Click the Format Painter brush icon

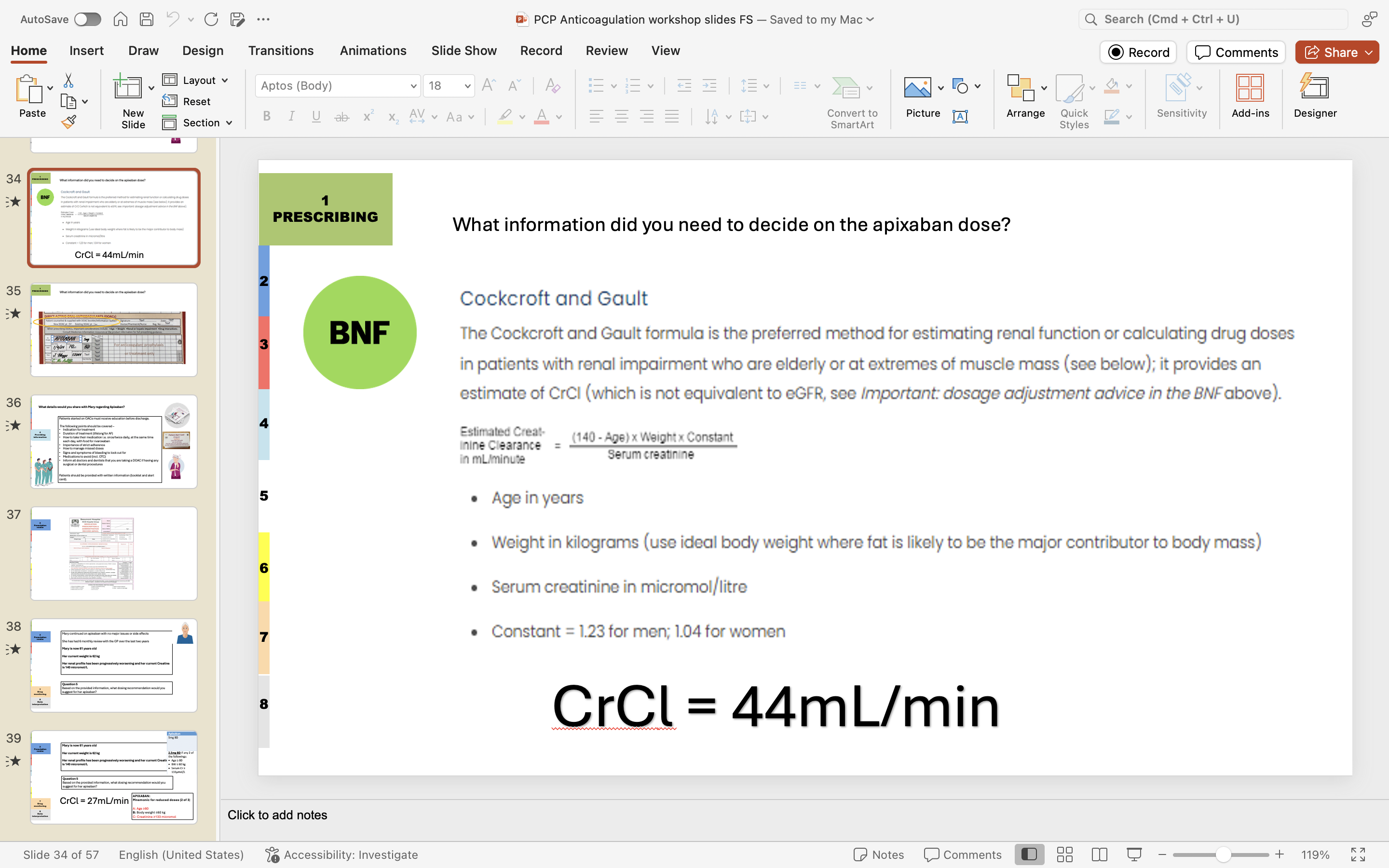(68, 122)
